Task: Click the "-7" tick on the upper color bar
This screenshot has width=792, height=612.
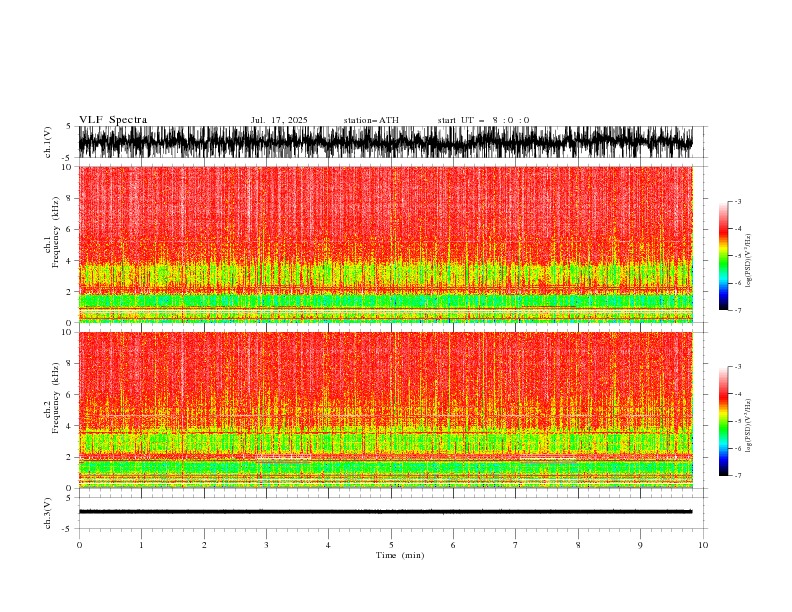Action: [737, 310]
